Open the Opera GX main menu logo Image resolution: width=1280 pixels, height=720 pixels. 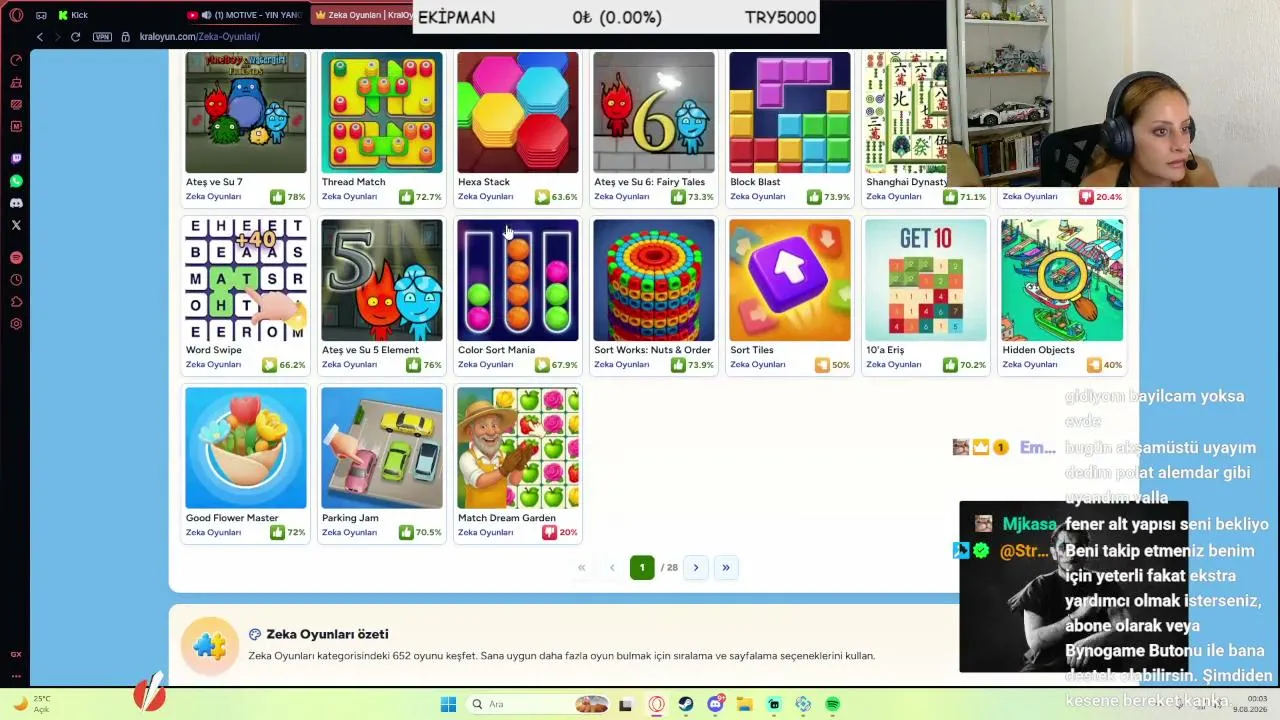click(16, 15)
